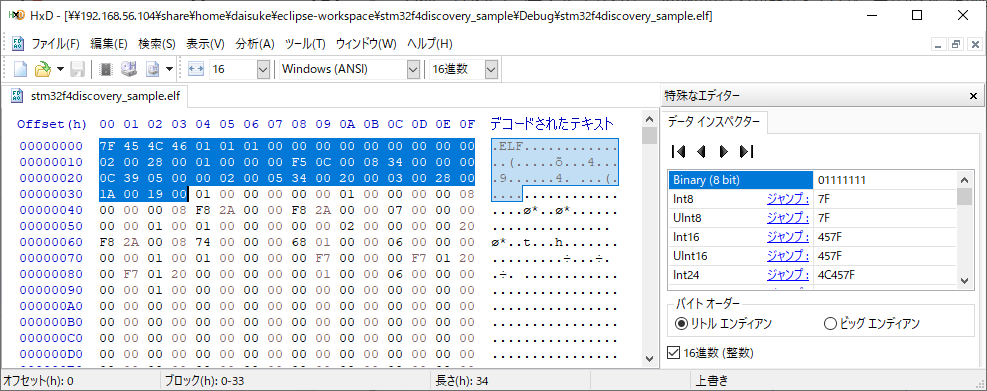Image resolution: width=987 pixels, height=391 pixels.
Task: Click the 上書き overwrite mode indicator
Action: (712, 381)
